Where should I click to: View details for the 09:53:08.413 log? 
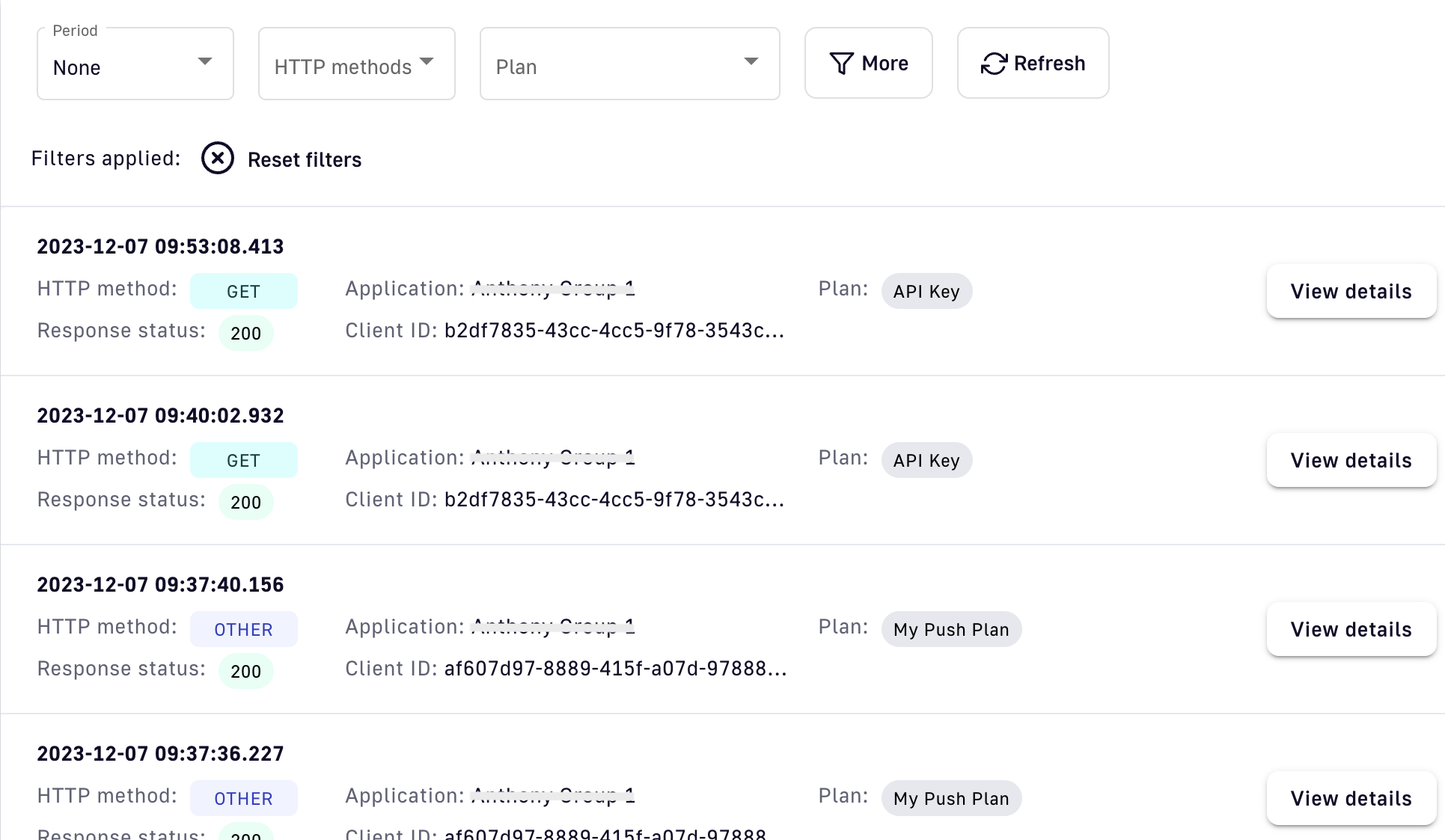pos(1351,292)
